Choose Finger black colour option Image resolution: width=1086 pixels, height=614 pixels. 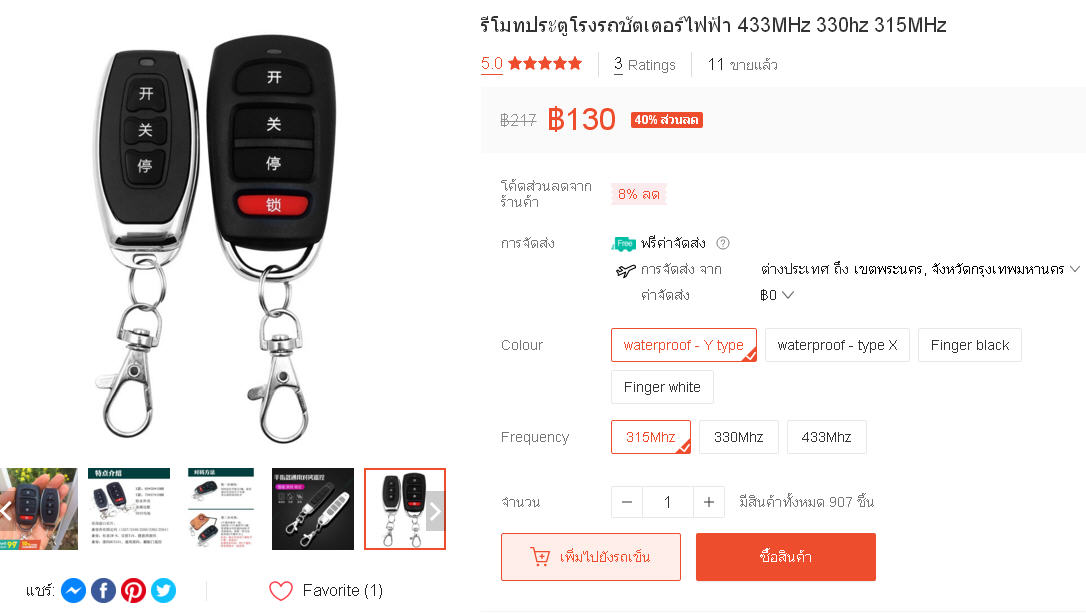pos(970,345)
